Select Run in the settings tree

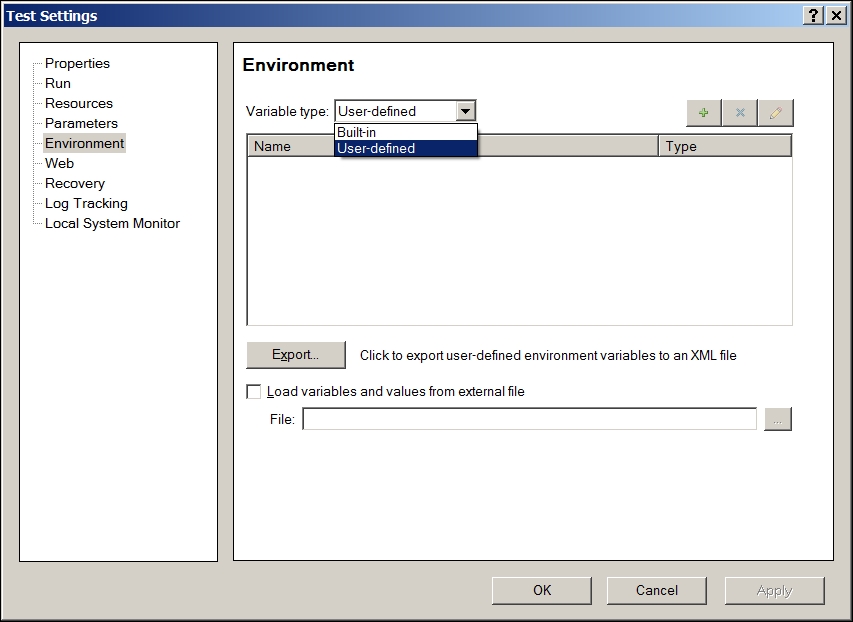click(58, 83)
